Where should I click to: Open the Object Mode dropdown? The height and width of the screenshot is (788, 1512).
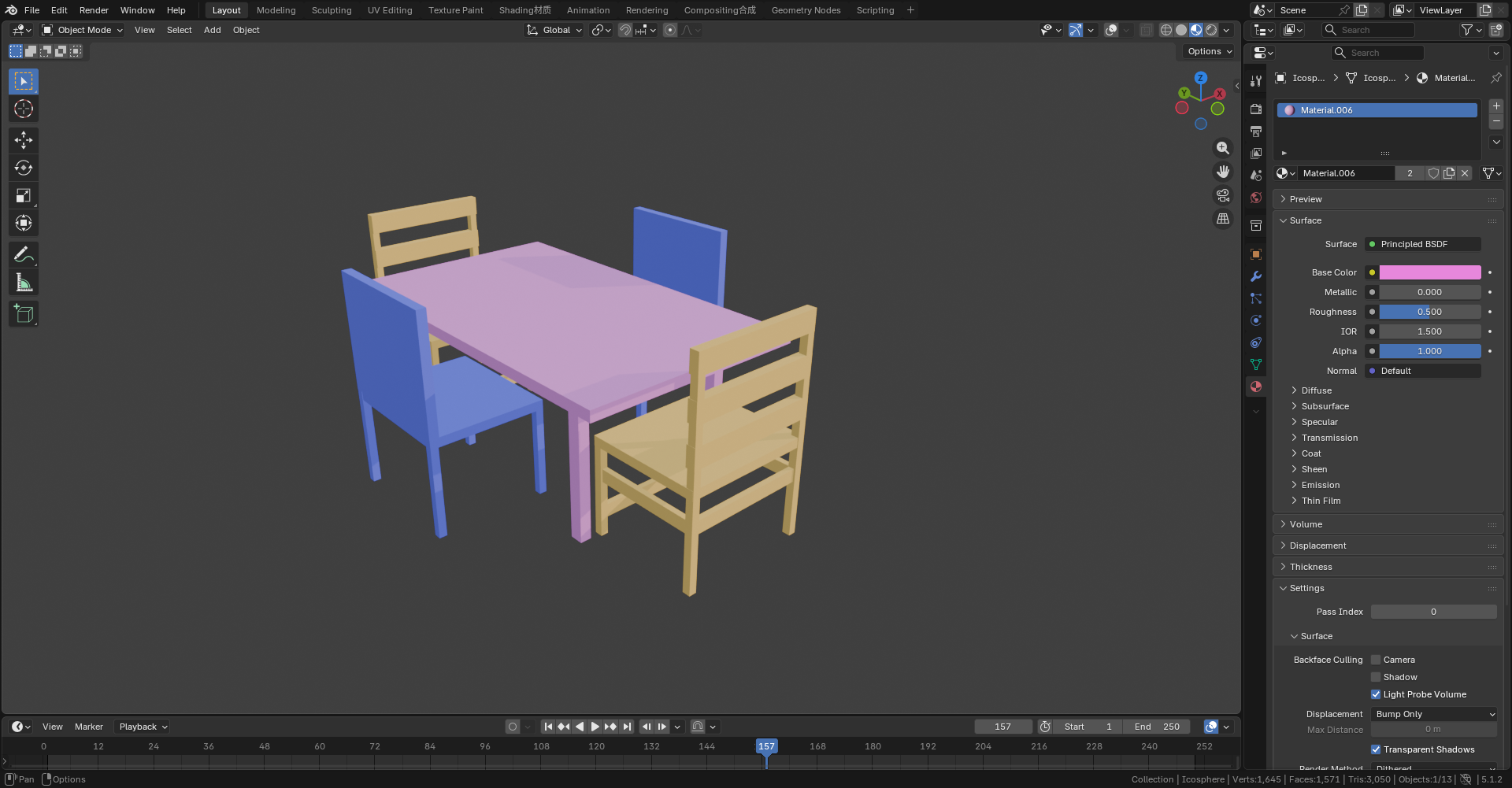click(x=83, y=30)
